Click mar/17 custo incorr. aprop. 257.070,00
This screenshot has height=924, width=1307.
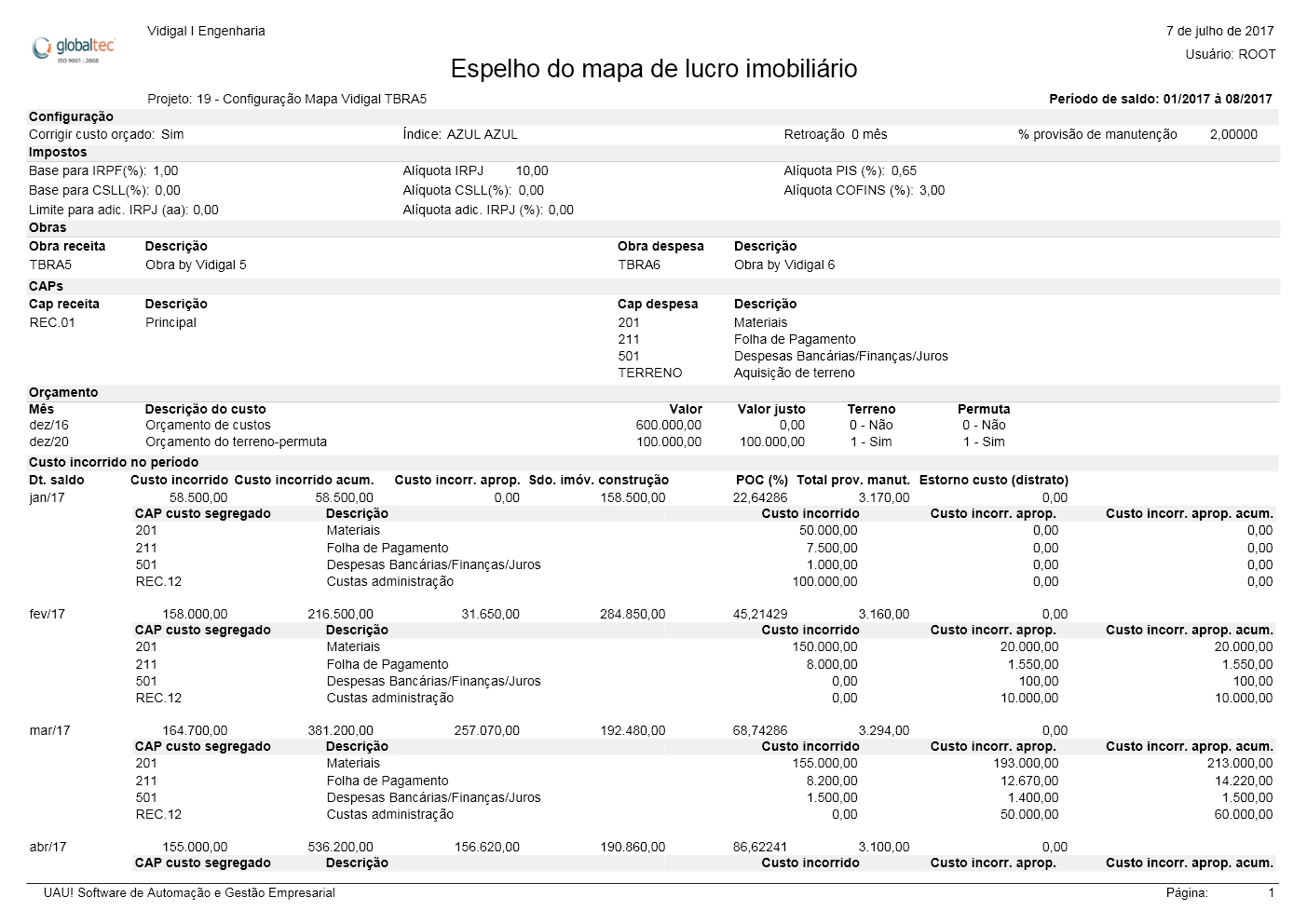[486, 730]
